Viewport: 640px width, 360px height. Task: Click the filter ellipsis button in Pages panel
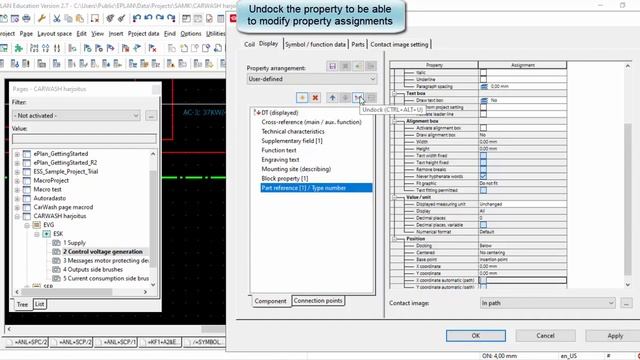tap(151, 116)
